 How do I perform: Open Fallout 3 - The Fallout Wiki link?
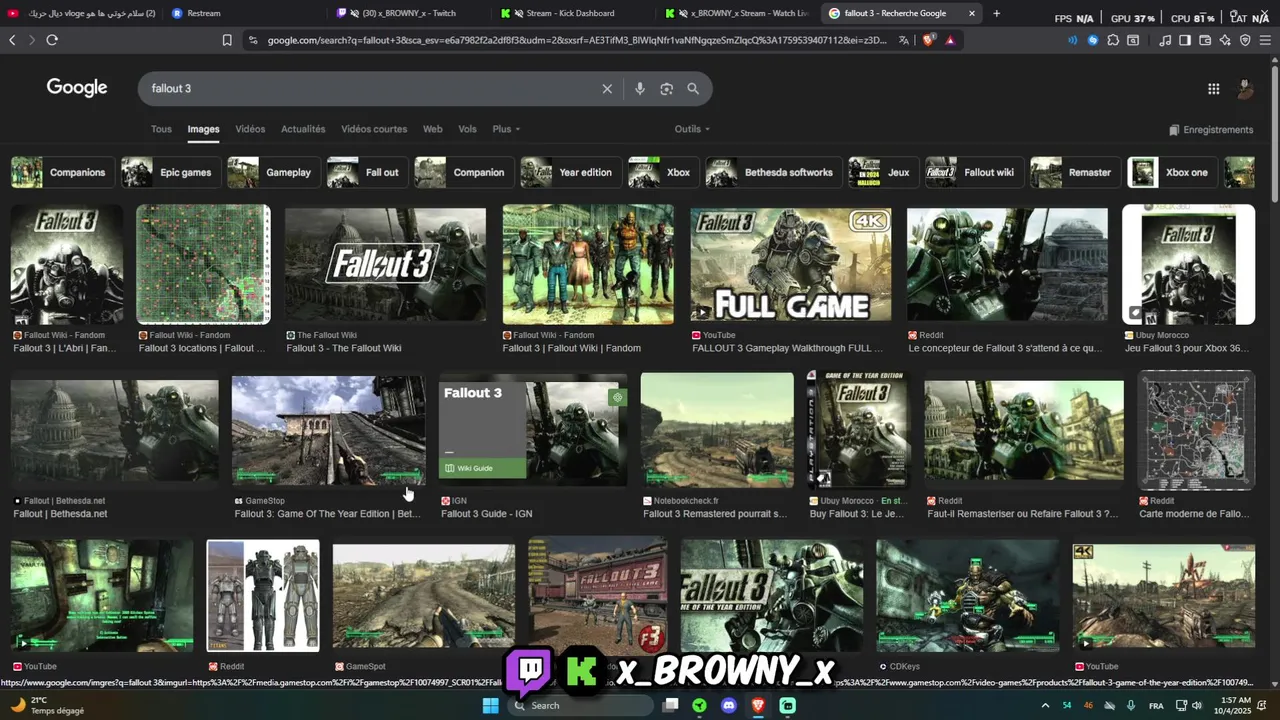click(x=344, y=348)
